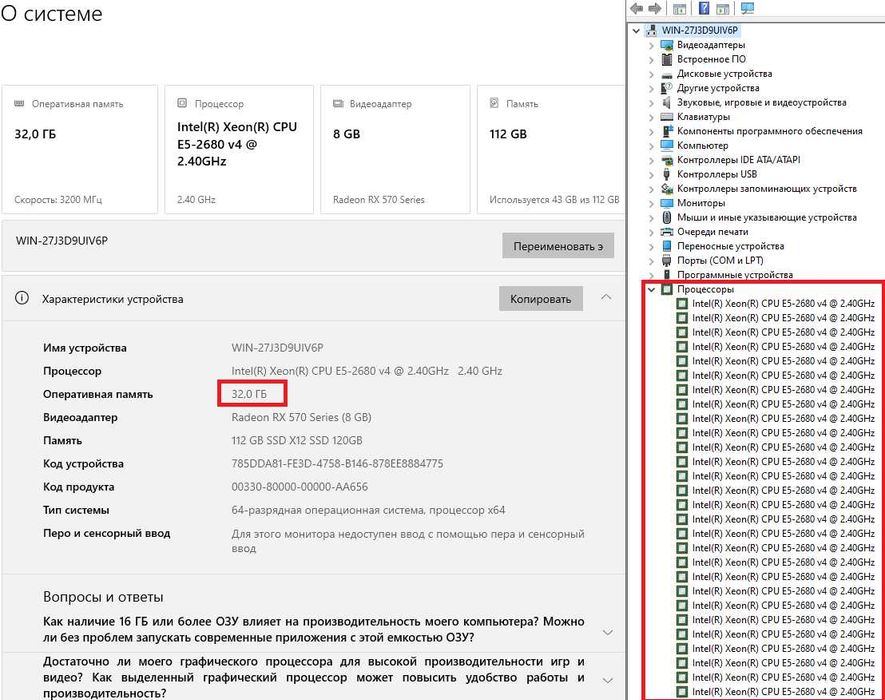Scan for hardware changes monitor icon

pos(747,8)
